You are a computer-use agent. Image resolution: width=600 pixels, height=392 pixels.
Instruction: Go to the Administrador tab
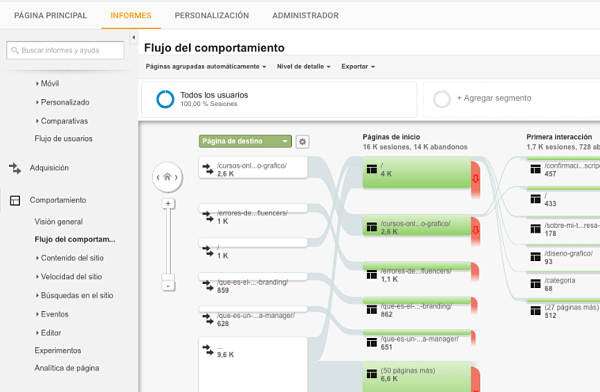click(305, 16)
